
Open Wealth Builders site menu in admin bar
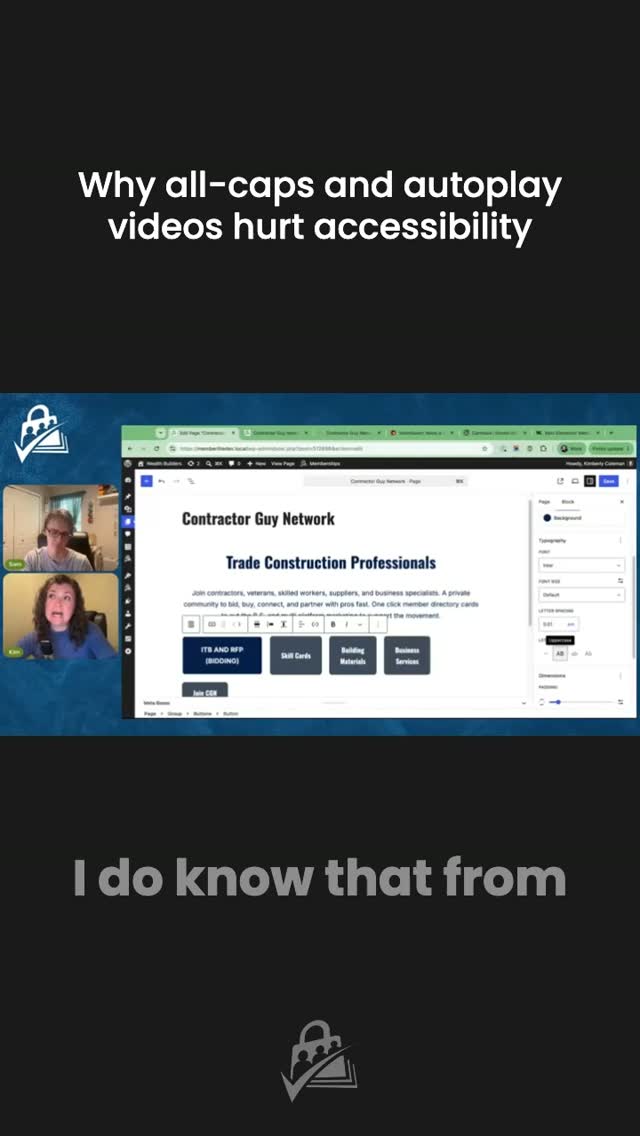tap(159, 463)
